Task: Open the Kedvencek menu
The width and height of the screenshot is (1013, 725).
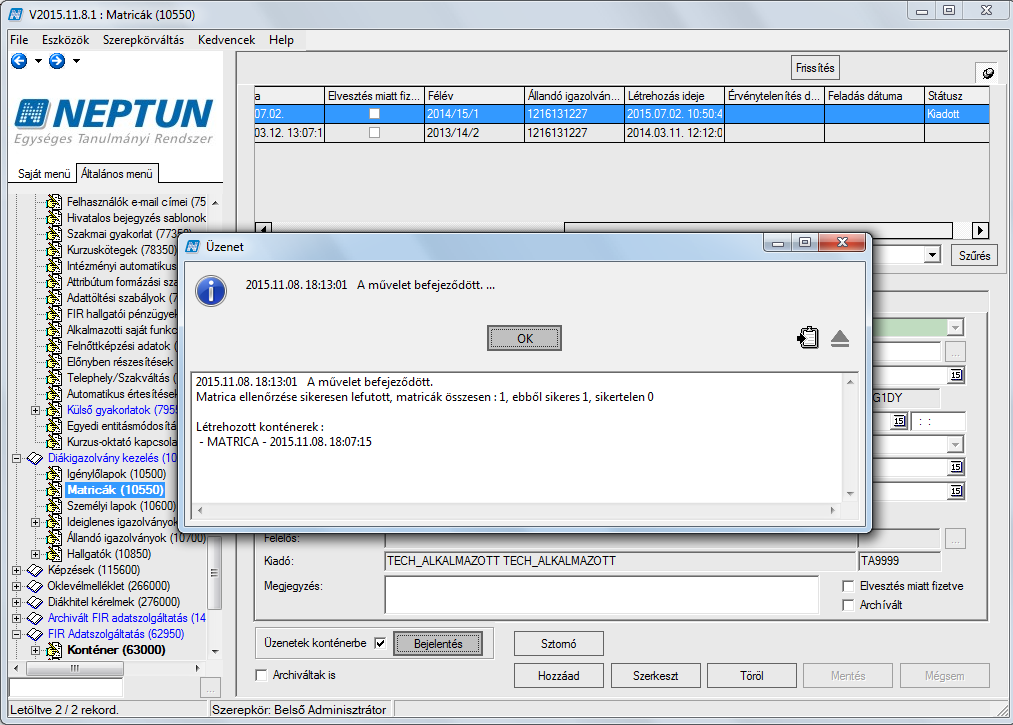Action: point(227,40)
